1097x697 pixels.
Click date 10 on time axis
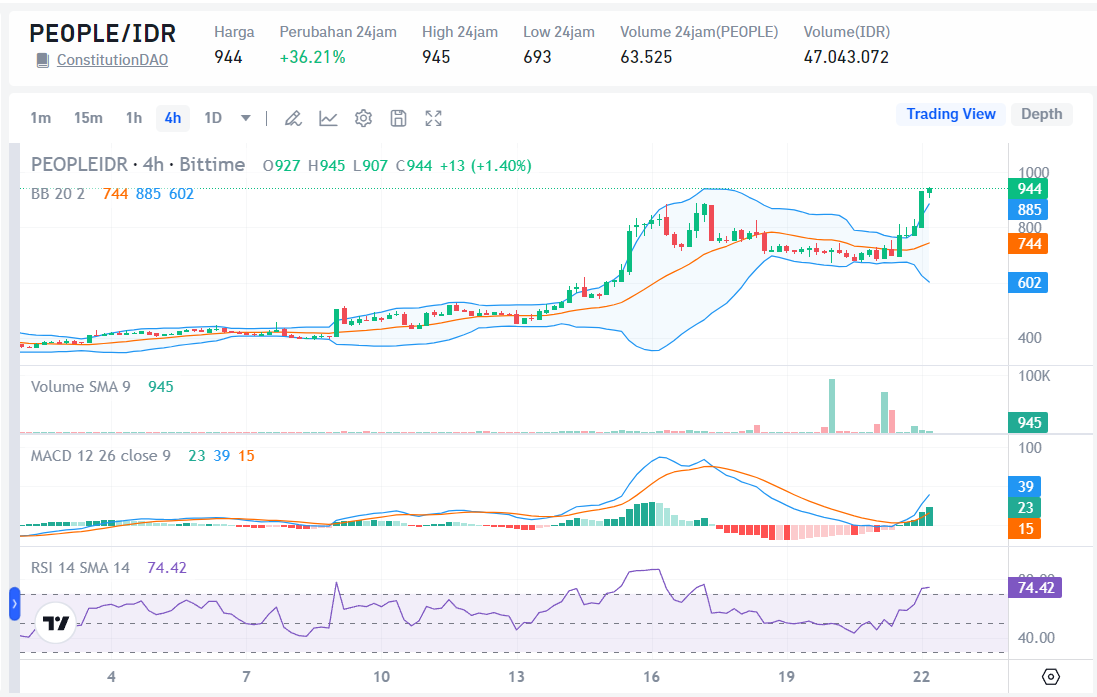click(x=381, y=677)
